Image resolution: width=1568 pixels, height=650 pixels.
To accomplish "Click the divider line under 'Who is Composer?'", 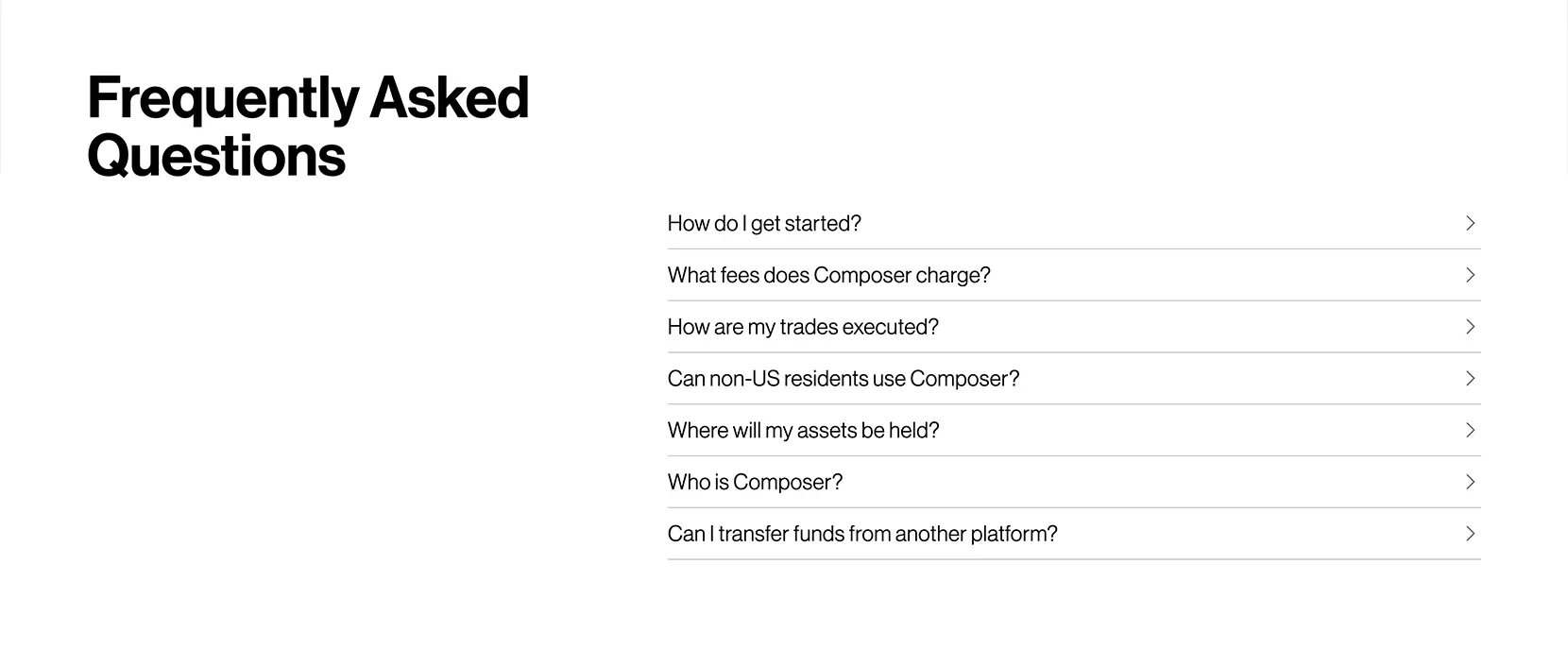I will coord(1074,507).
